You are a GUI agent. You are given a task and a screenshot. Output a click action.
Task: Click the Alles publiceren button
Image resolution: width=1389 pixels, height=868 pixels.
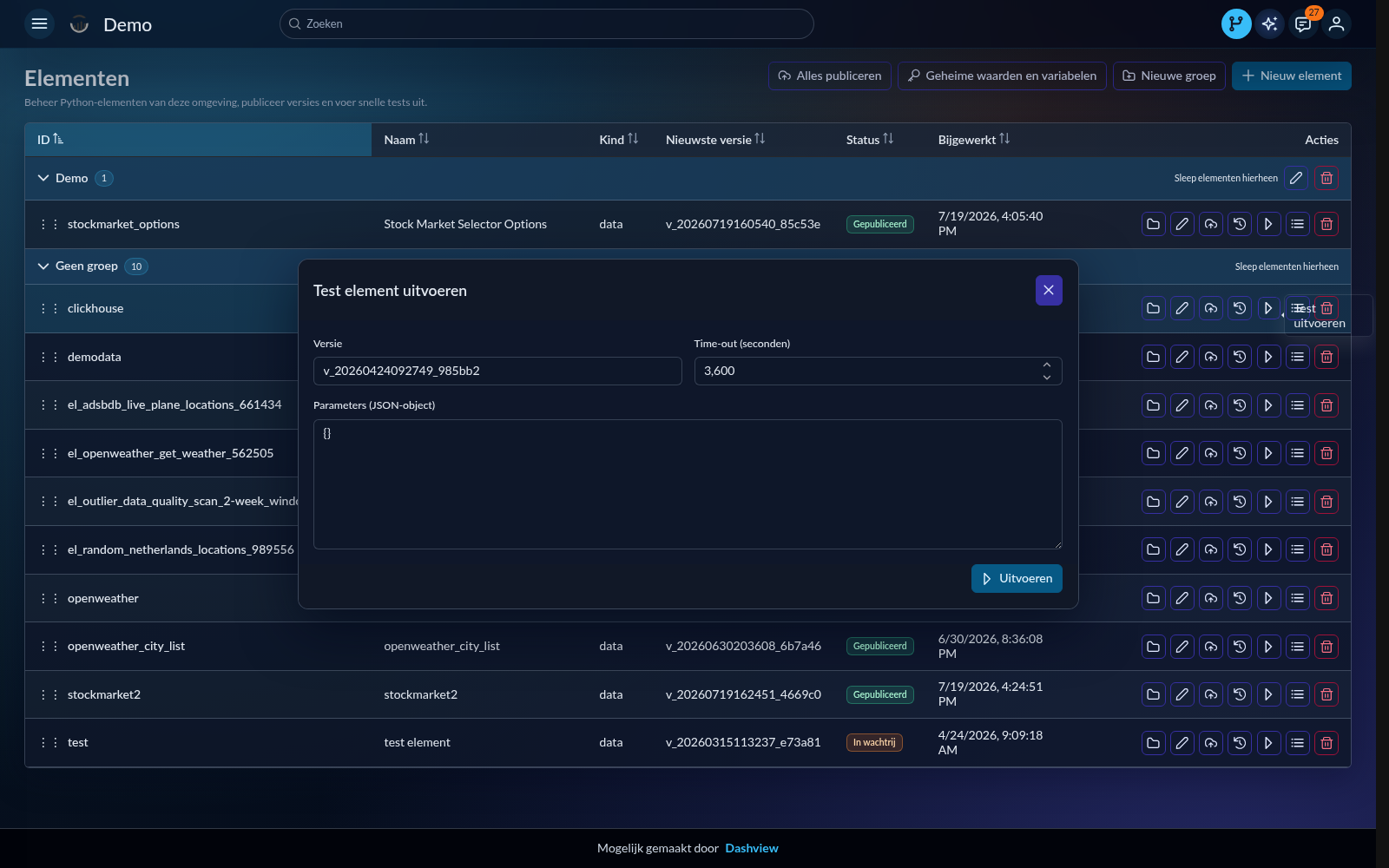click(x=830, y=76)
